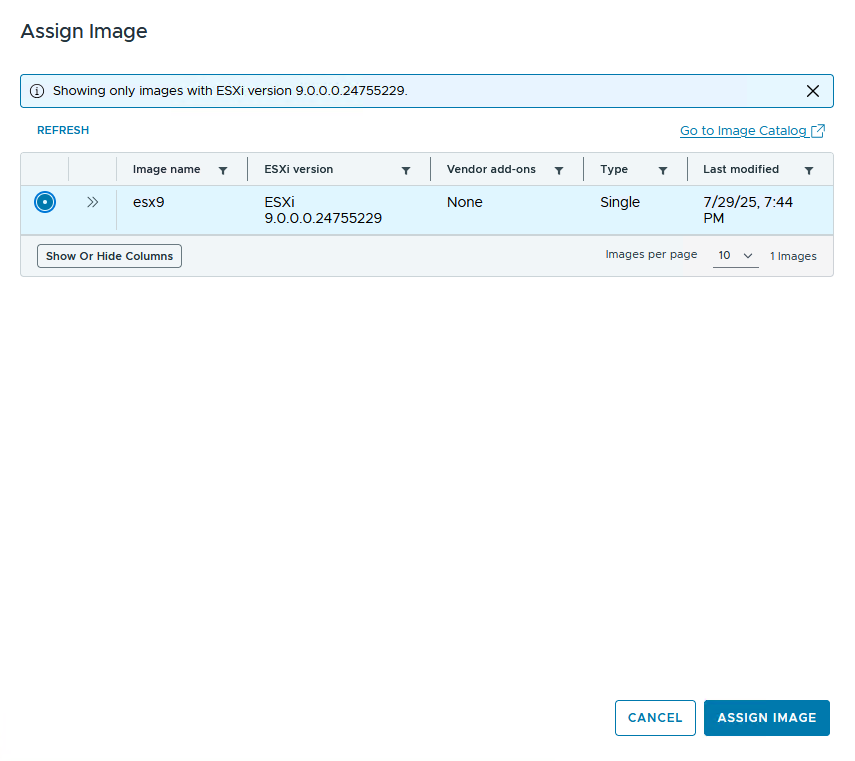Viewport: 855px width, 761px height.
Task: Open the Type column filter
Action: tap(663, 171)
